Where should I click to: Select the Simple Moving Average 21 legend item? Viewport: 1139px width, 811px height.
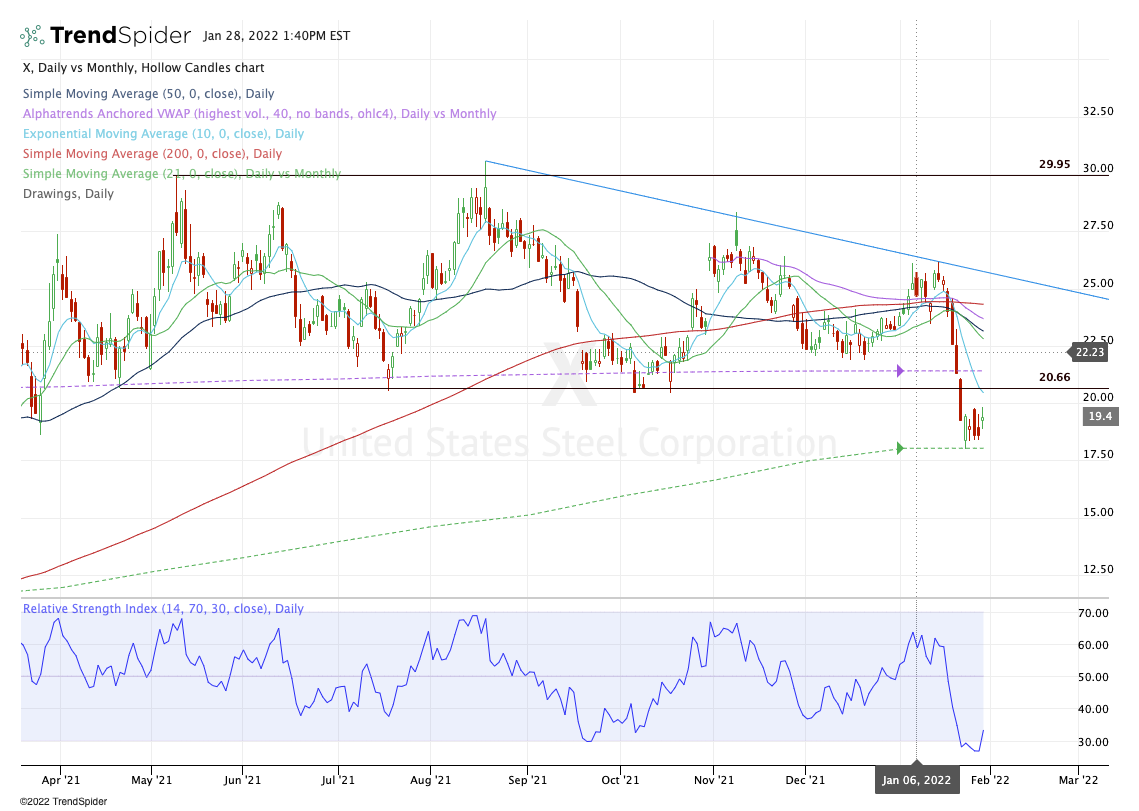click(x=180, y=173)
